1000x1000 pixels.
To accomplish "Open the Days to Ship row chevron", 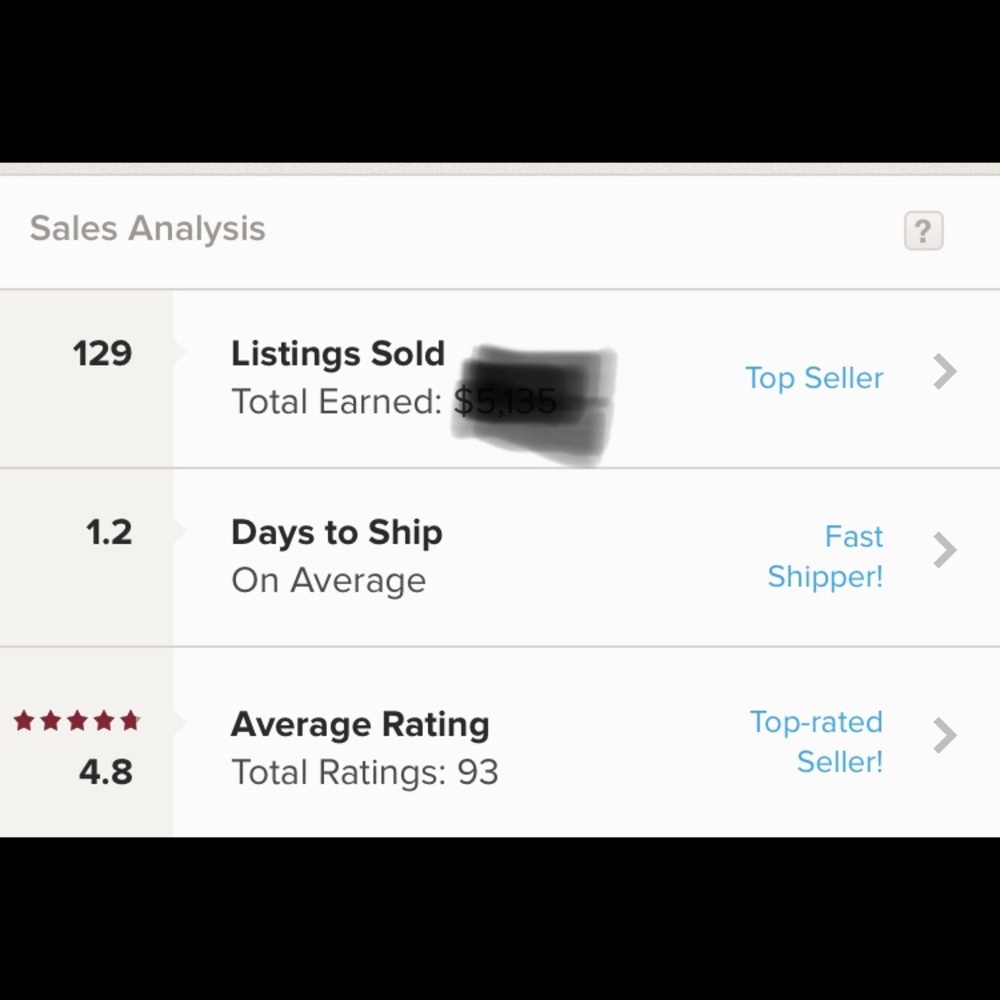I will click(x=945, y=550).
